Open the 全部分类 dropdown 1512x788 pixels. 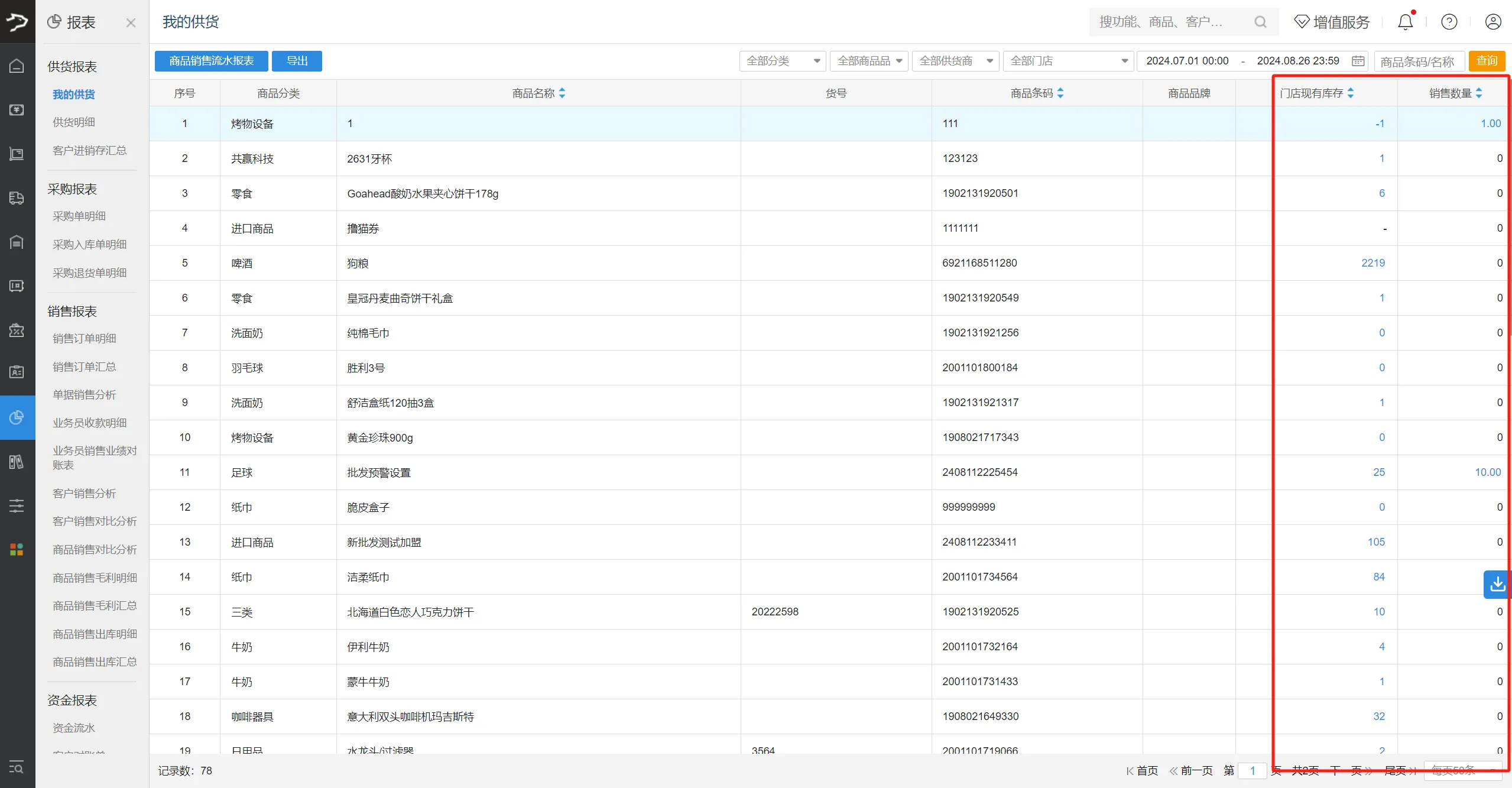781,60
